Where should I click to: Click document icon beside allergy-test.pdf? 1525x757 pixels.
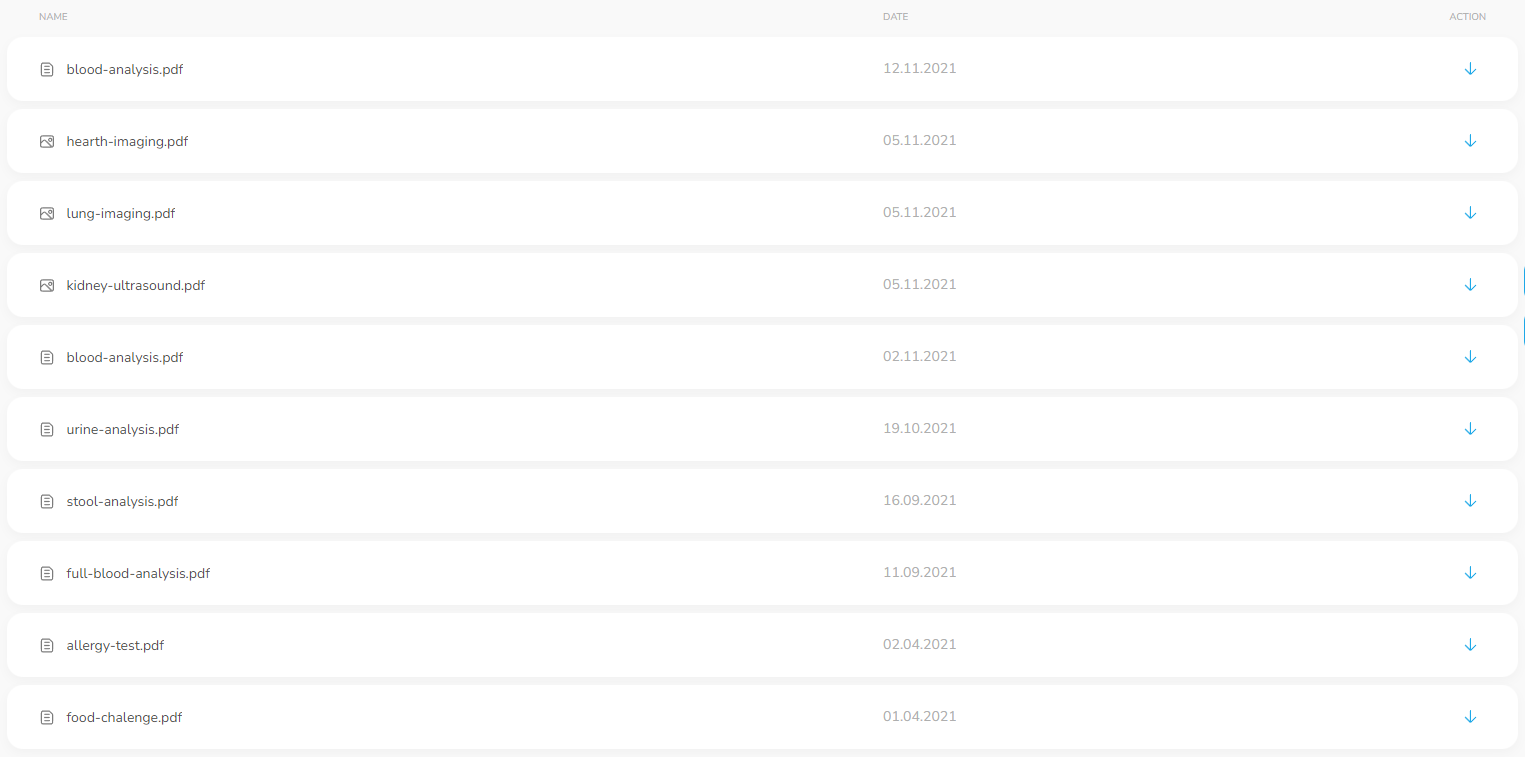[x=47, y=646]
